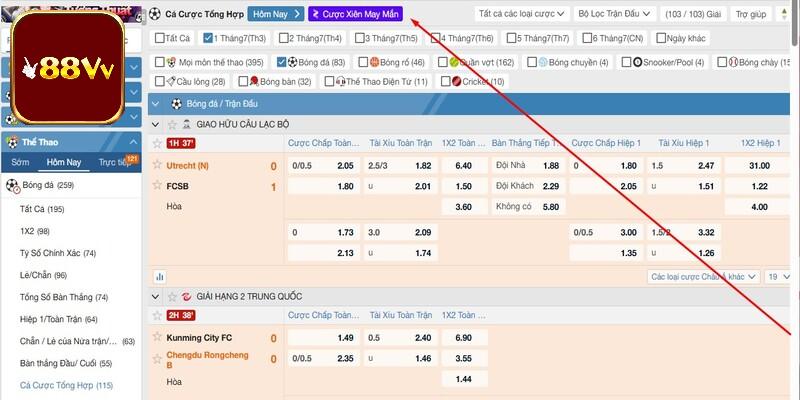This screenshot has width=800, height=400.
Task: Open the statistics bar chart icon
Action: point(159,276)
